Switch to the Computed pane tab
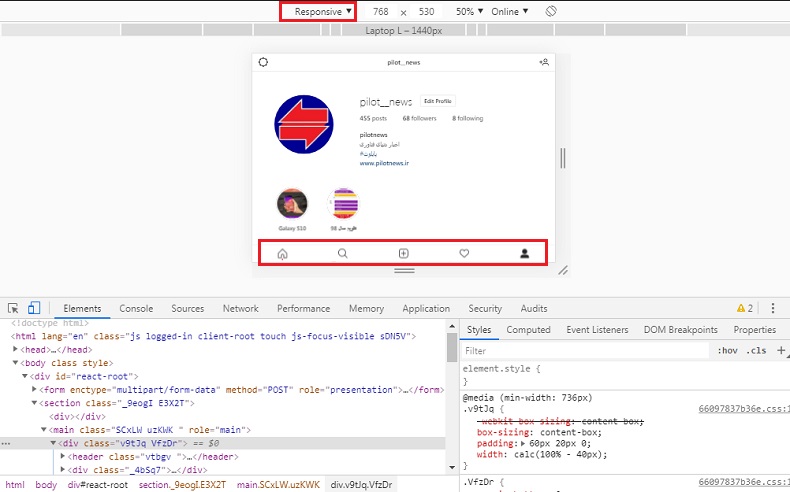Screen dimensions: 790x492 click(528, 330)
